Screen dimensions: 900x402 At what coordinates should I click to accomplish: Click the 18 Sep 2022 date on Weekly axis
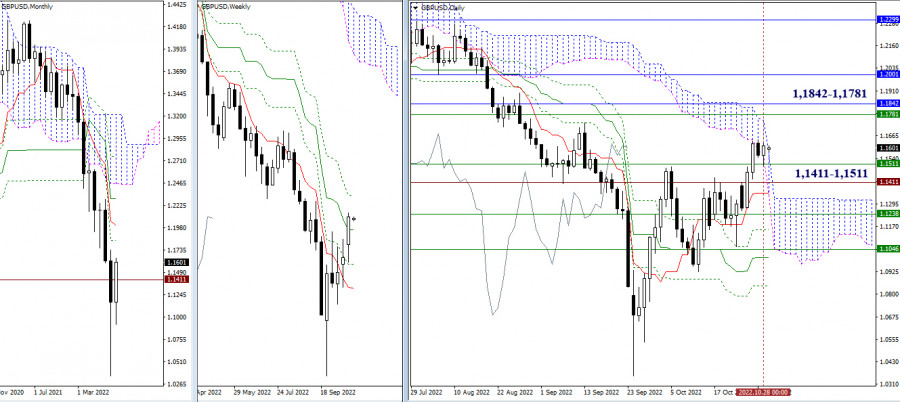339,392
